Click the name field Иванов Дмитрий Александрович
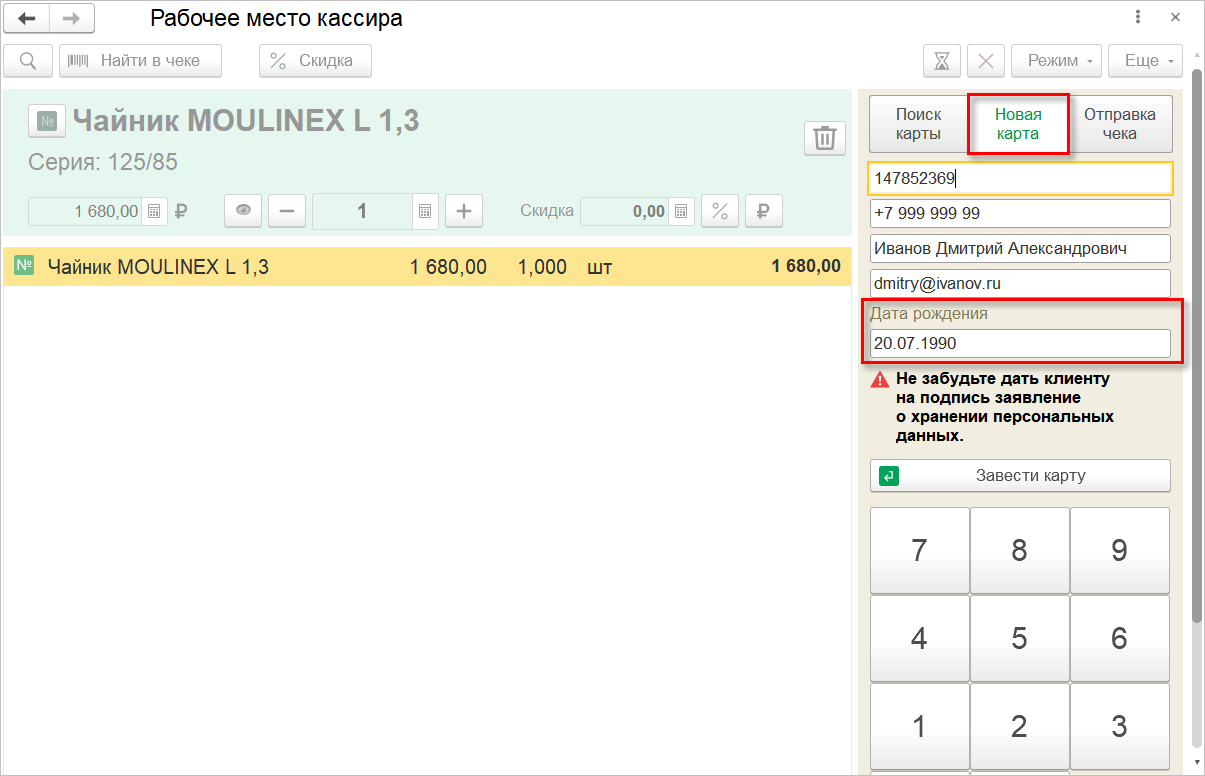This screenshot has width=1205, height=776. click(x=1020, y=248)
